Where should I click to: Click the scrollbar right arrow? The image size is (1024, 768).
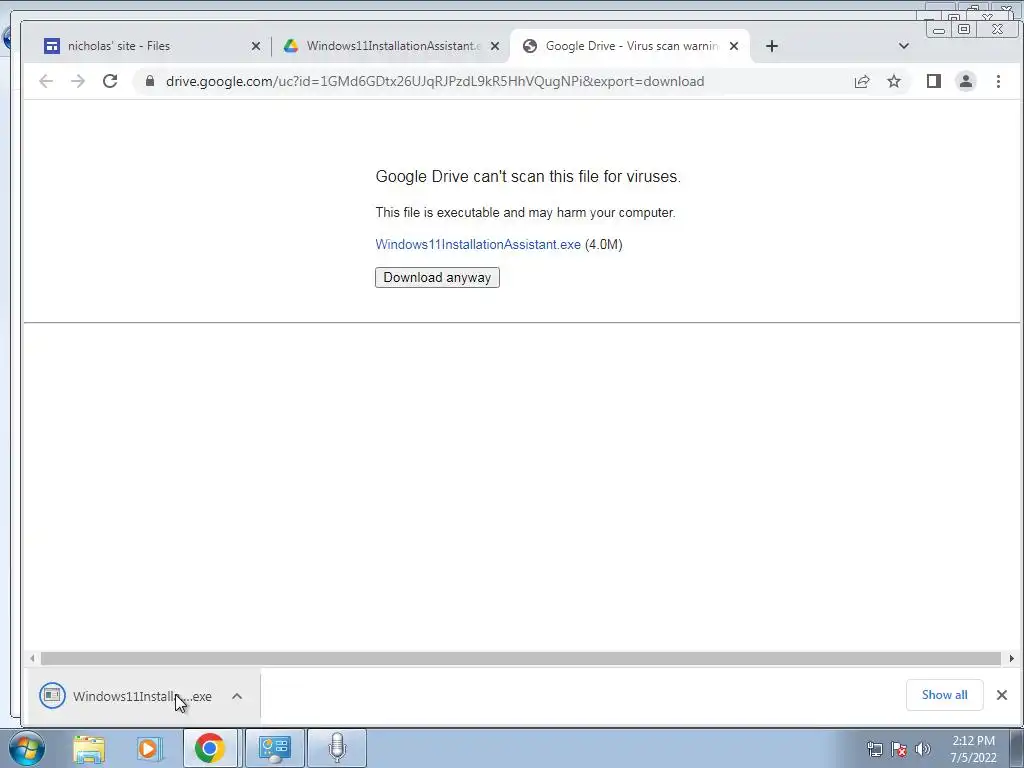1012,658
